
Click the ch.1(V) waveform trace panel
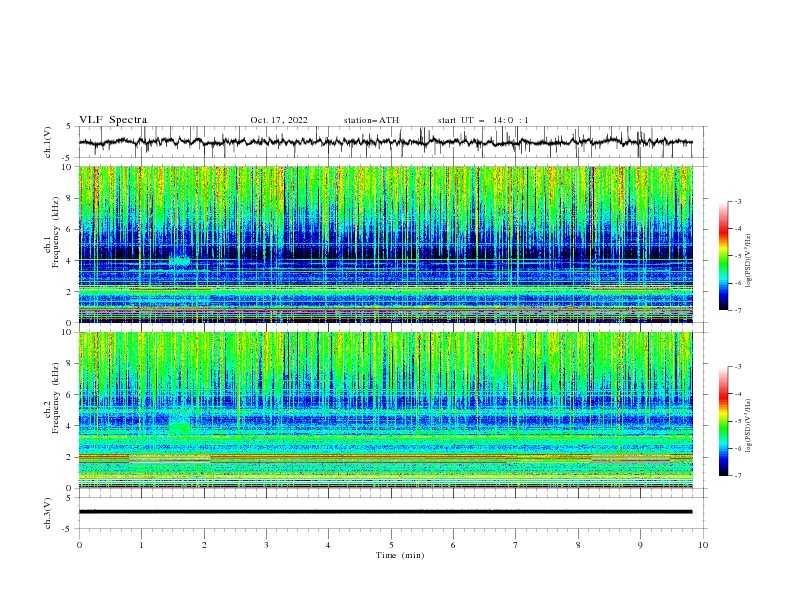(392, 142)
